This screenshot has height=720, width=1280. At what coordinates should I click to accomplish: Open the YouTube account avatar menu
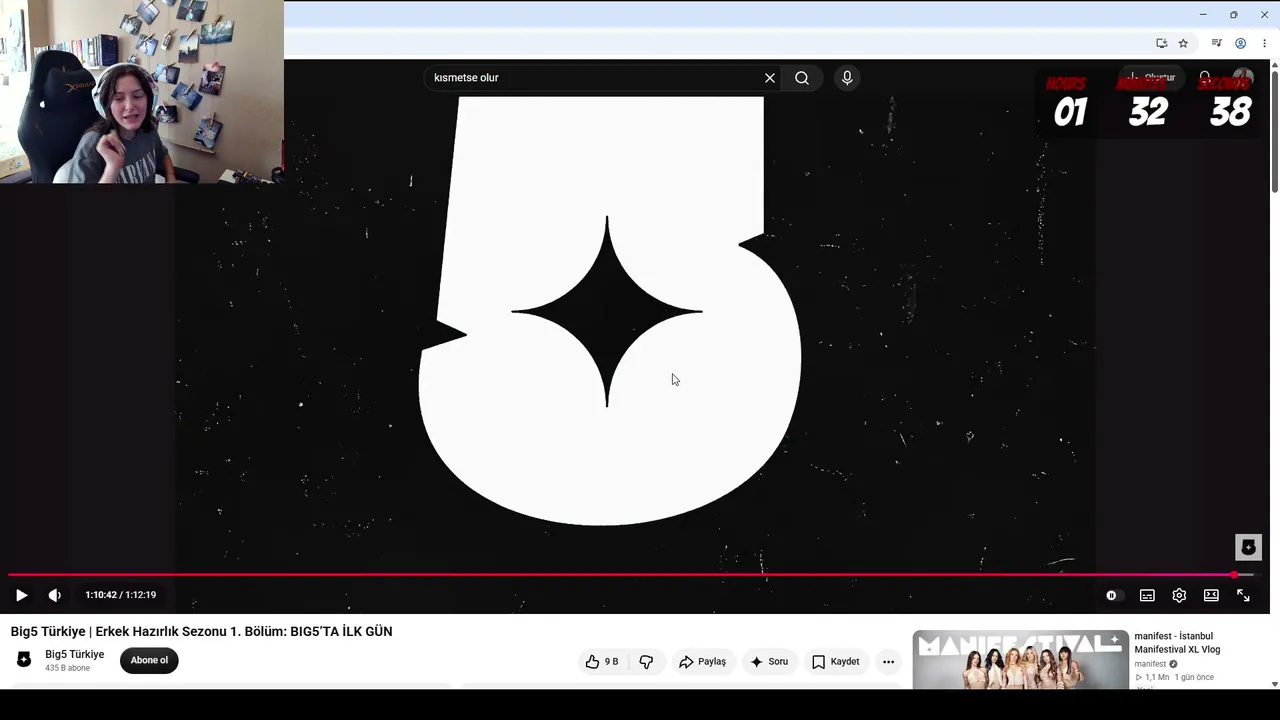coord(1243,78)
